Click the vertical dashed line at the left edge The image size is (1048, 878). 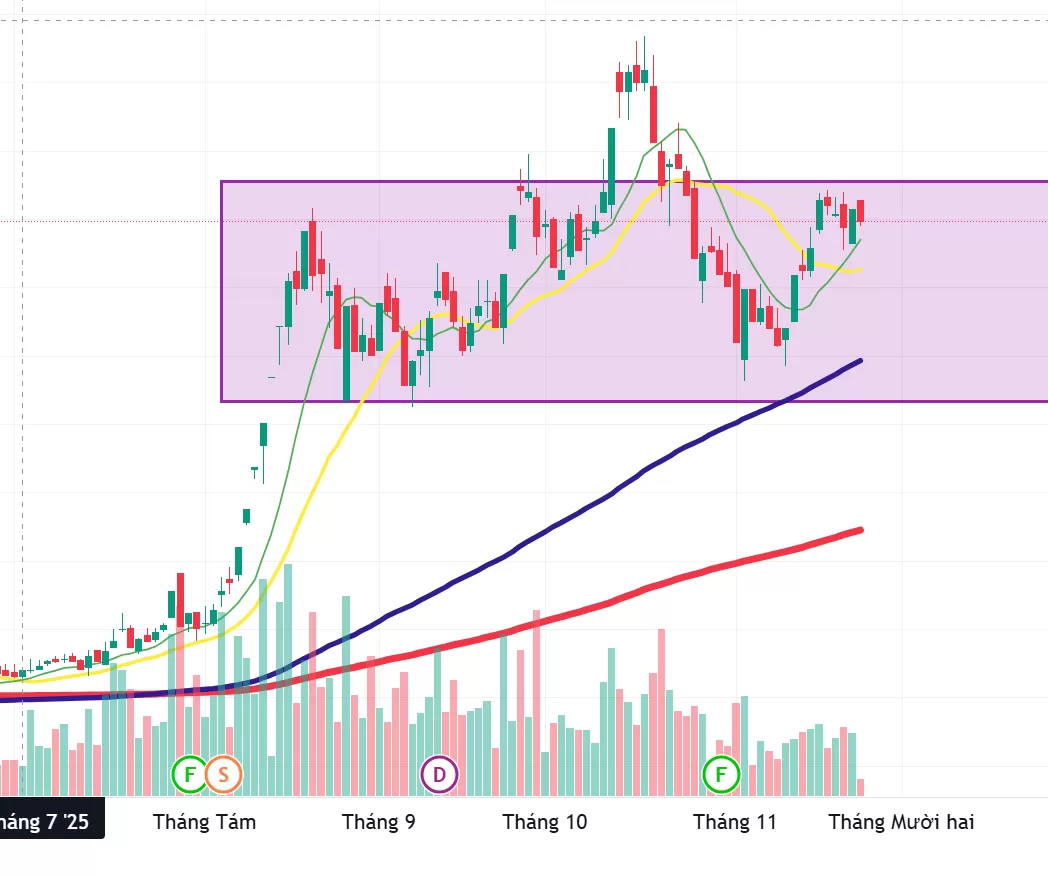[23, 400]
